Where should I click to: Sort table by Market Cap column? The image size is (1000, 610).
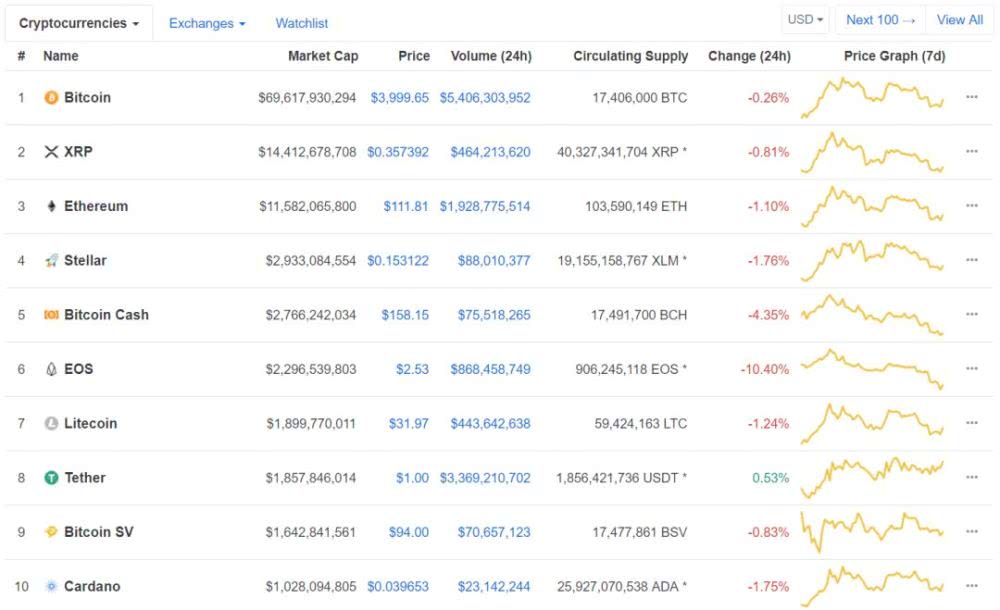tap(323, 56)
